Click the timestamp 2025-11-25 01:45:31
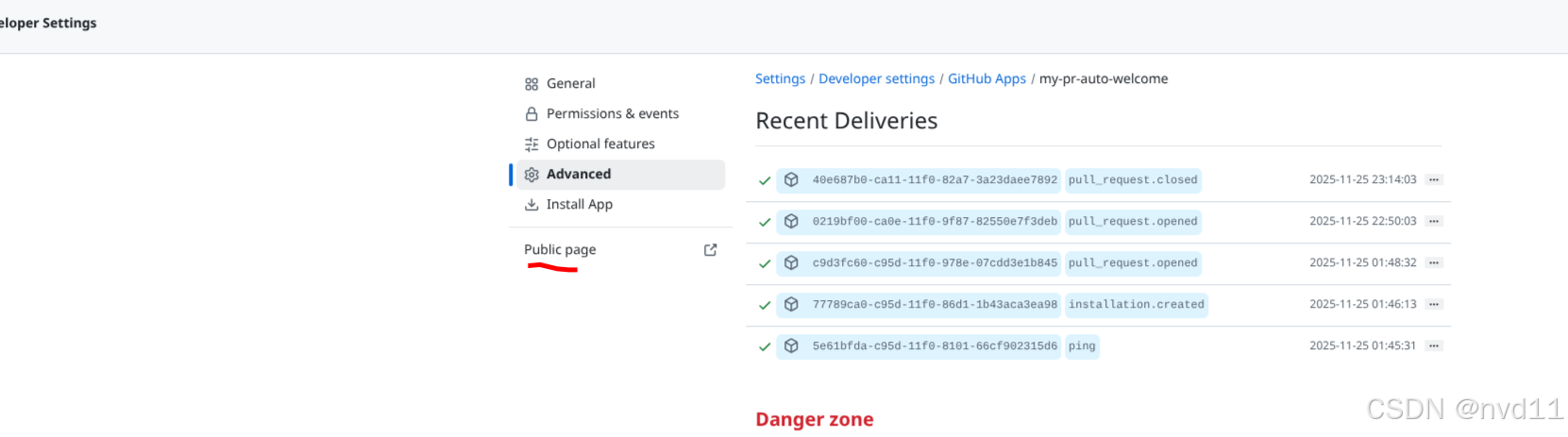 click(x=1362, y=345)
